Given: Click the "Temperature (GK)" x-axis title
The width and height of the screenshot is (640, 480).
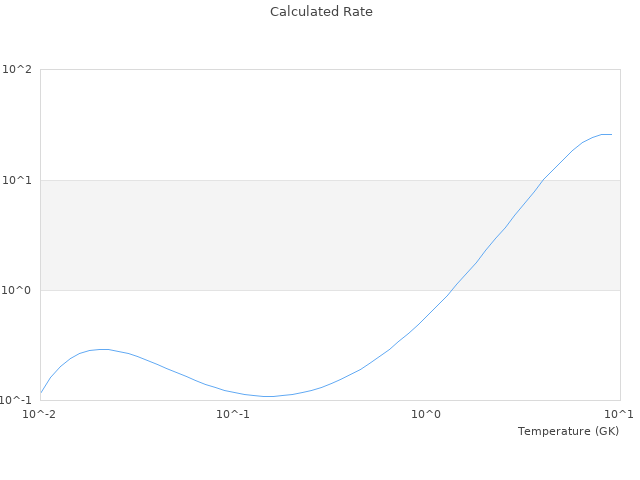Looking at the screenshot, I should (x=568, y=431).
